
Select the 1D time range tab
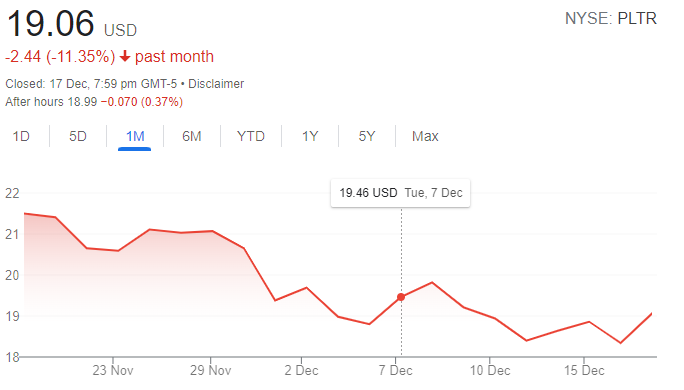[21, 136]
